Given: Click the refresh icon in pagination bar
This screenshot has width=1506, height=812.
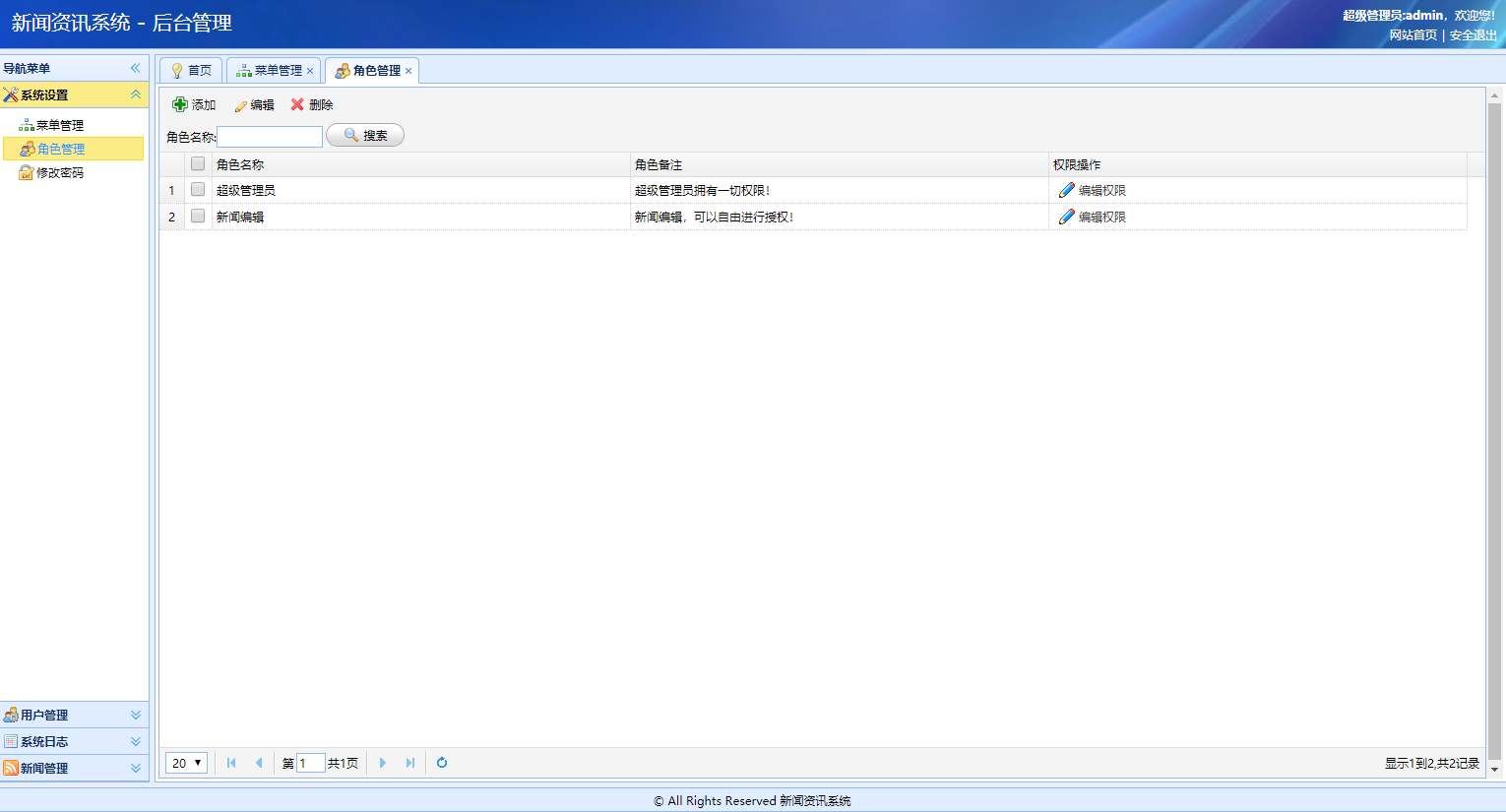Looking at the screenshot, I should point(442,763).
